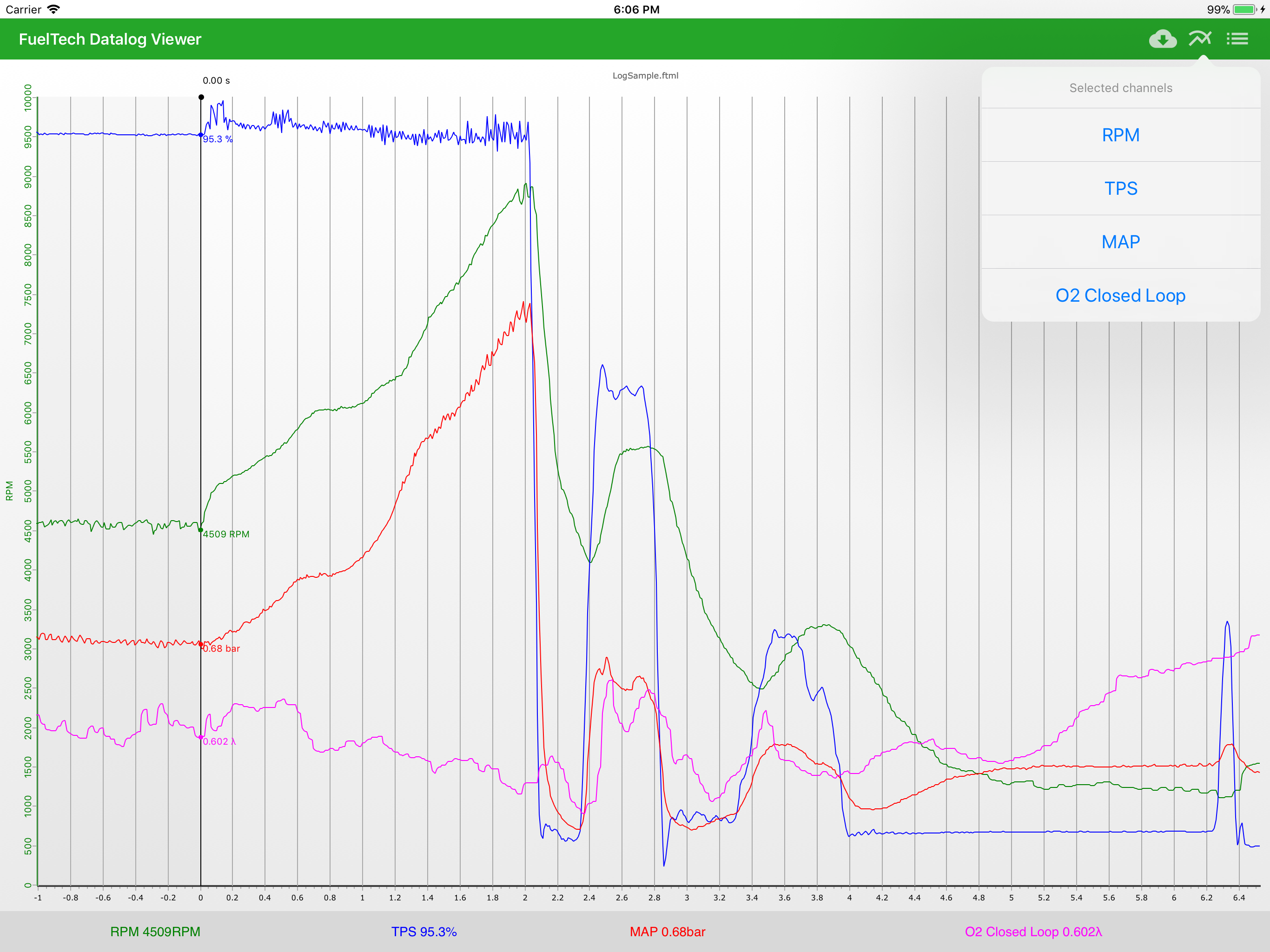1270x952 pixels.
Task: Choose MAP channel in popover
Action: pos(1120,242)
